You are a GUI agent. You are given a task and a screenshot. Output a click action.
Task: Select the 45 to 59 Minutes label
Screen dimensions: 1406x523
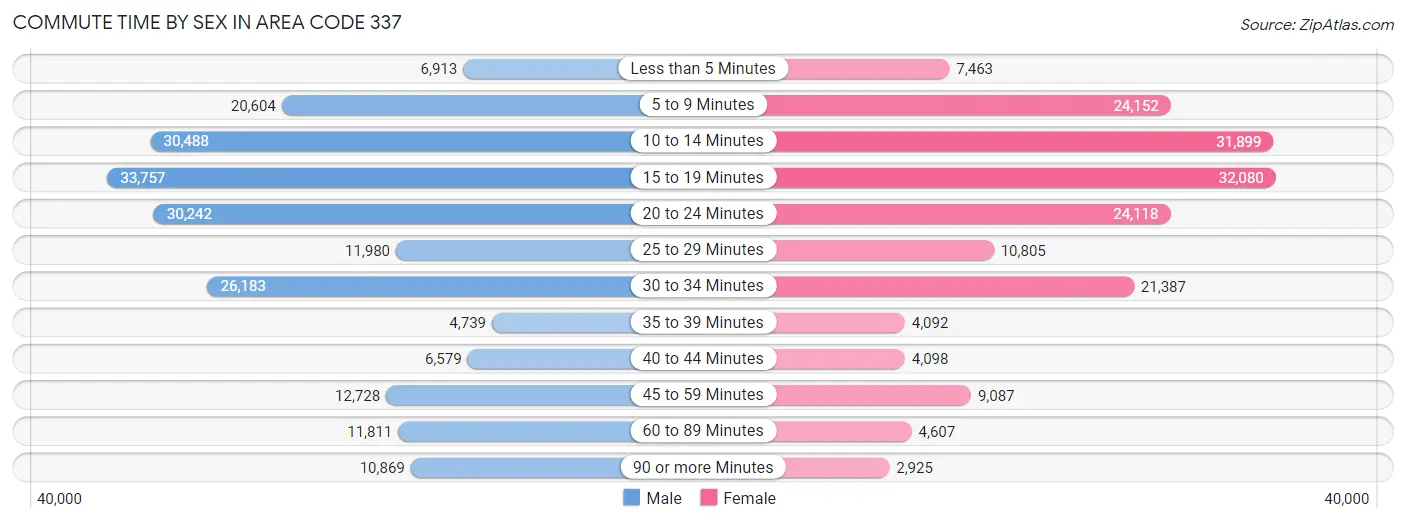coord(703,394)
